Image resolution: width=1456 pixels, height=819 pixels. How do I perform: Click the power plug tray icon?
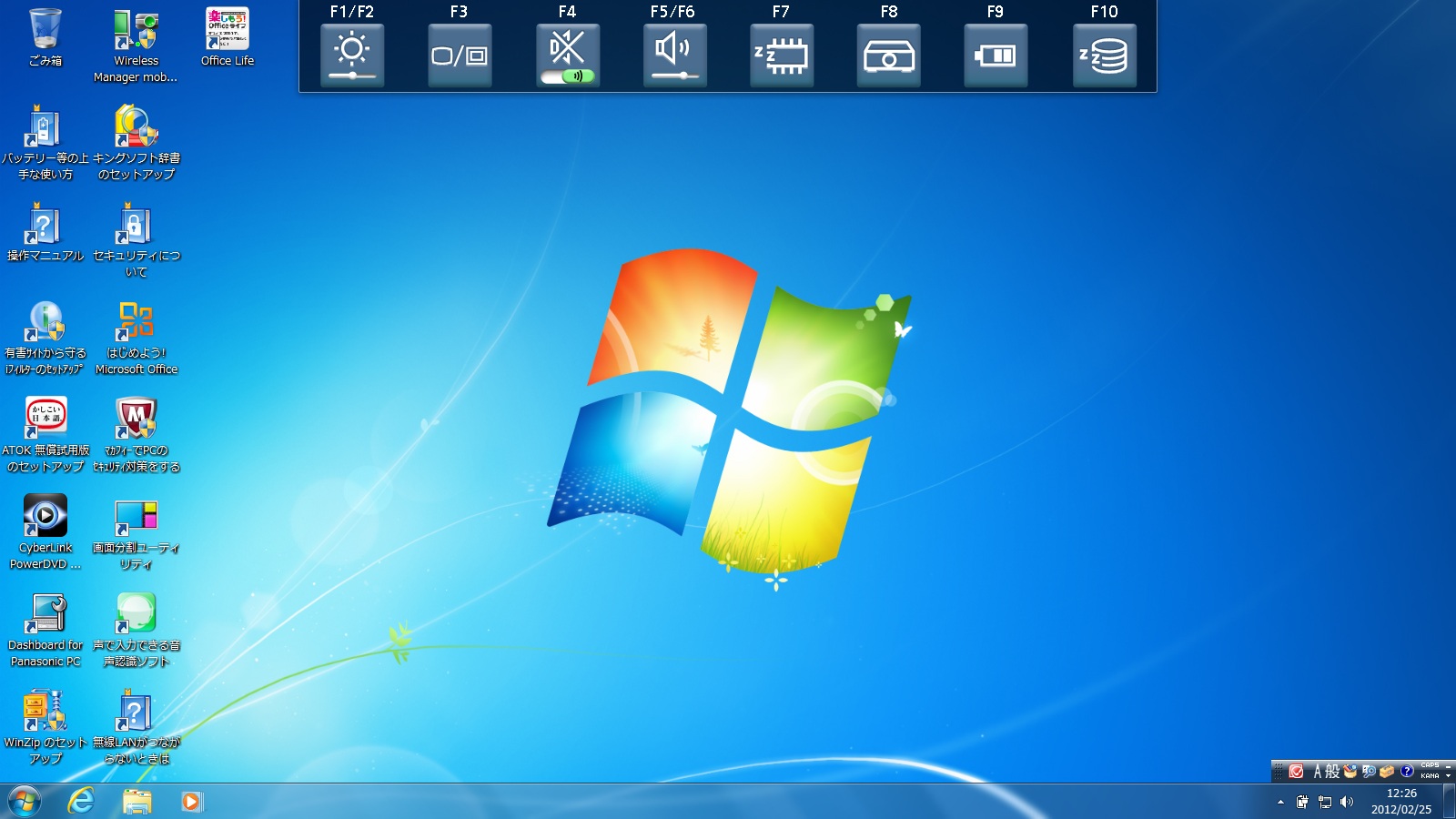tap(1302, 802)
